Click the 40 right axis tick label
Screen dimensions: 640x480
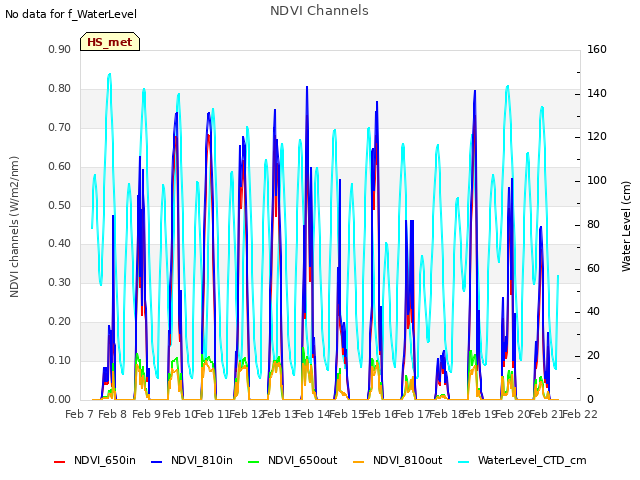[593, 312]
